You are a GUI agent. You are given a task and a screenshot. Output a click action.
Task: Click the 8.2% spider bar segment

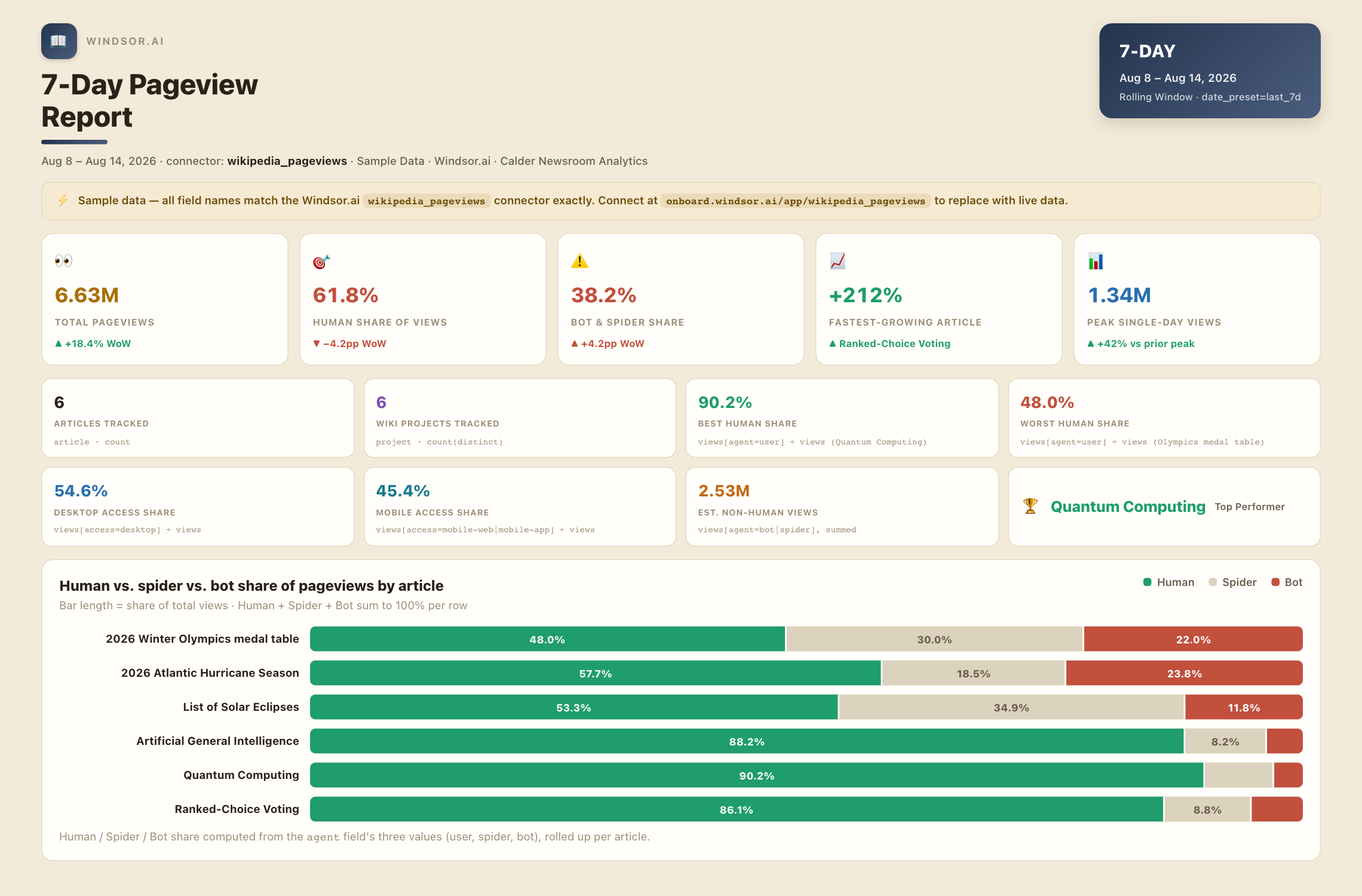pos(1225,741)
